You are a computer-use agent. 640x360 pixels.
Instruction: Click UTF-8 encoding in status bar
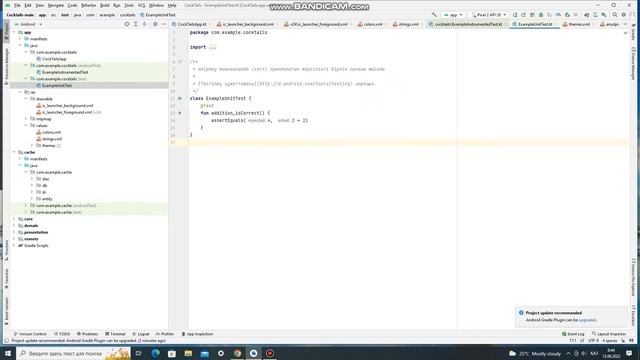point(593,340)
